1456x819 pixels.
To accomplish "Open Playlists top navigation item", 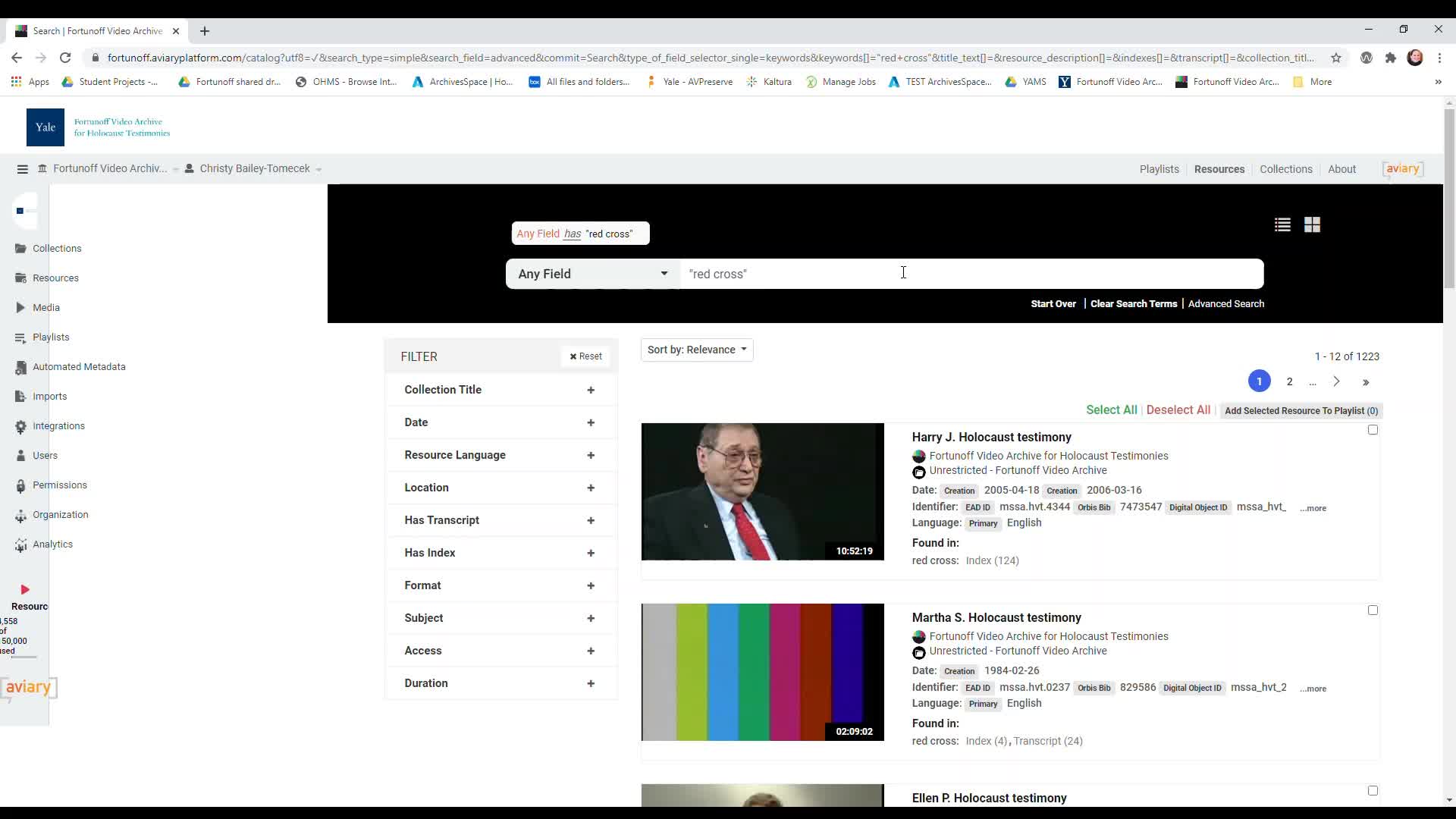I will click(1159, 169).
